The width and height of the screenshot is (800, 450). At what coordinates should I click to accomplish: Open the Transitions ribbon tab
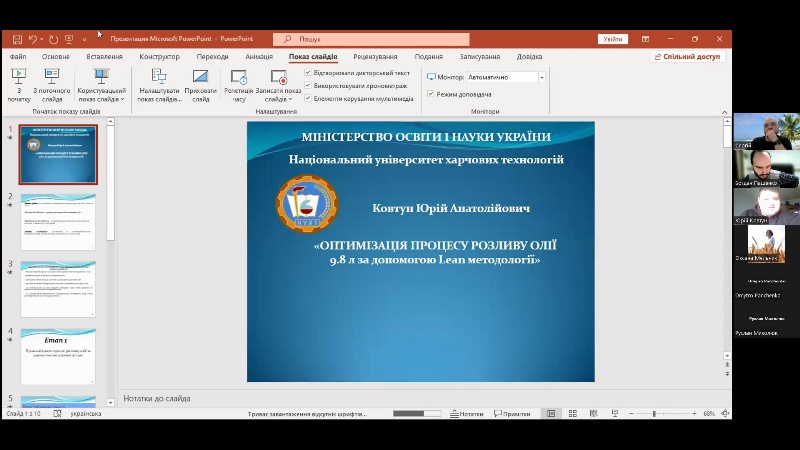point(212,57)
